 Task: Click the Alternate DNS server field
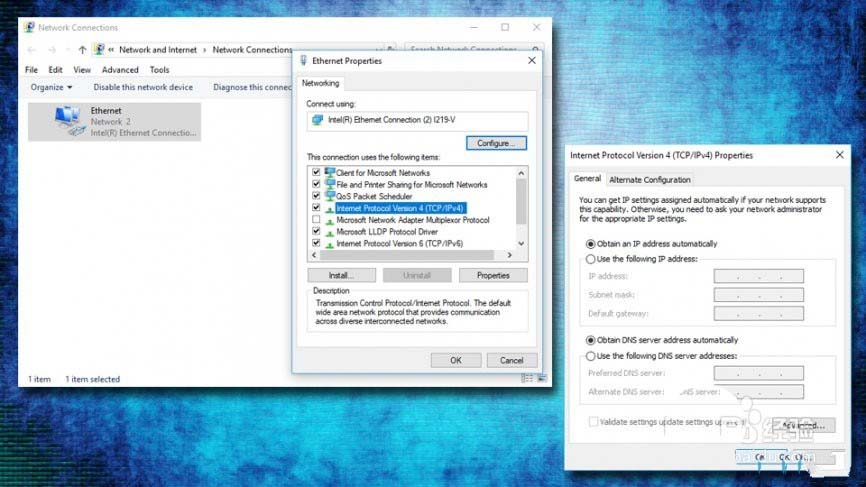(758, 392)
